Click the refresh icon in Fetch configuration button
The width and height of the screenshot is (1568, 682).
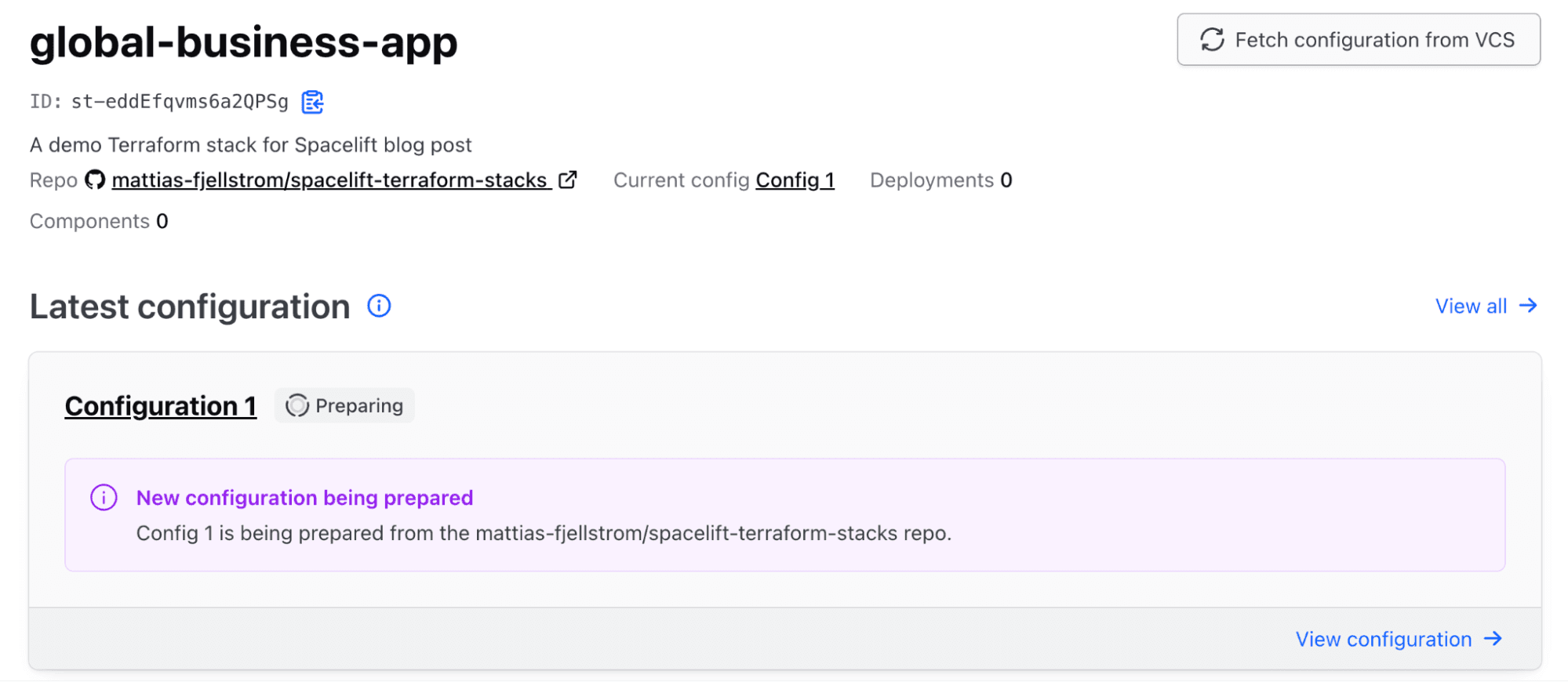pyautogui.click(x=1212, y=40)
